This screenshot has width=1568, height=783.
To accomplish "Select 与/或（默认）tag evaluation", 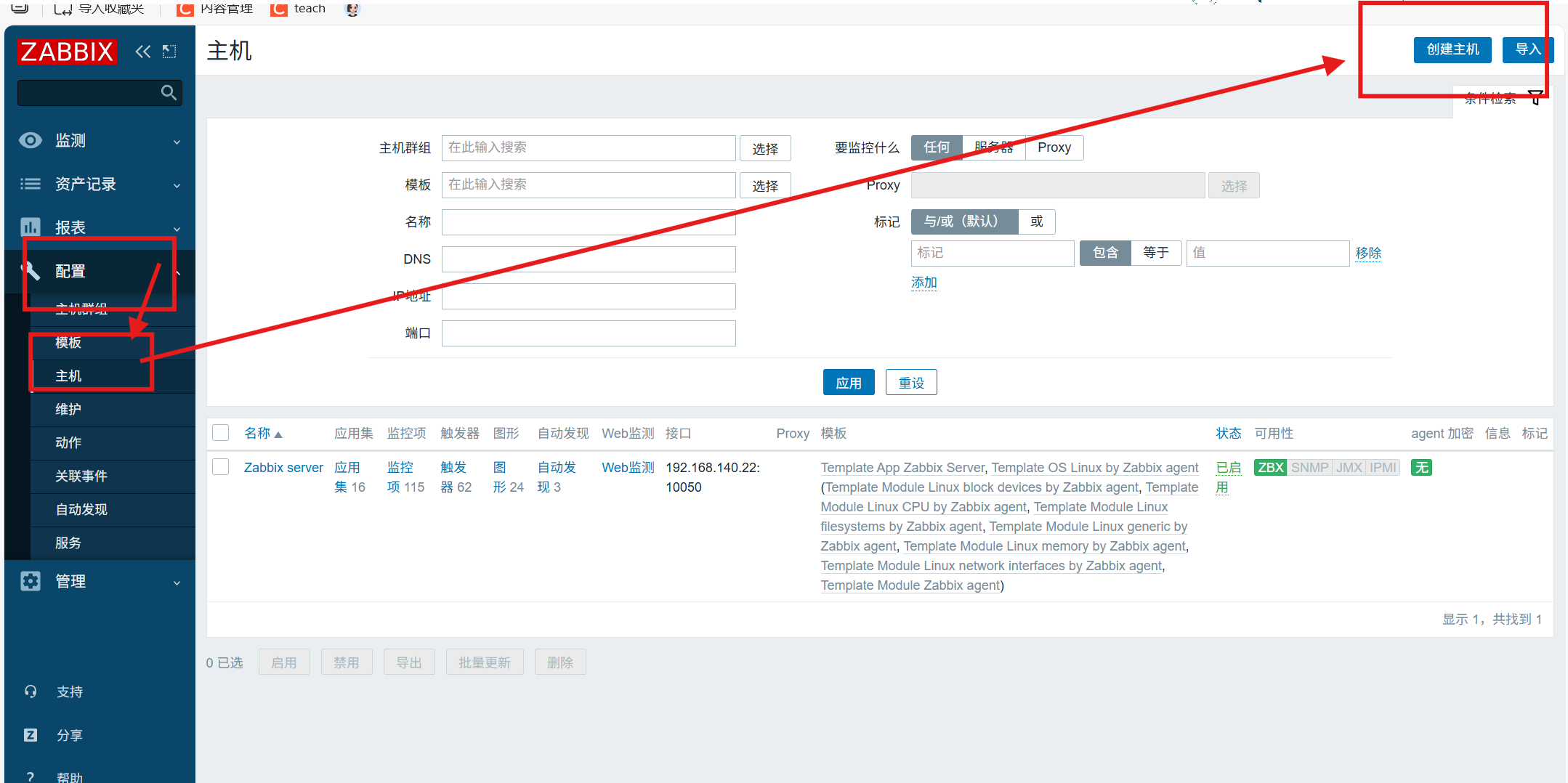I will [x=964, y=222].
